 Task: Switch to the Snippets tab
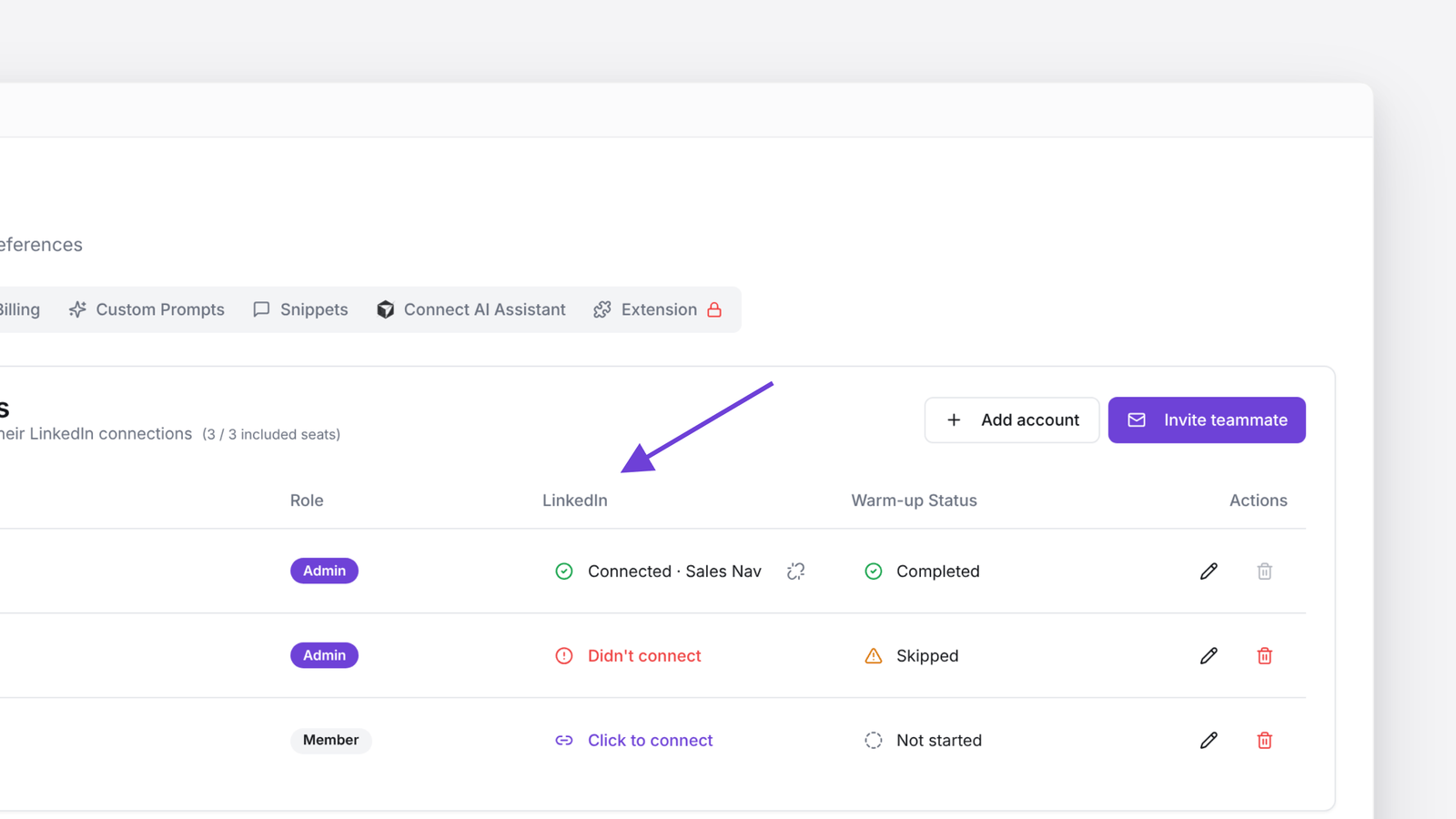300,309
